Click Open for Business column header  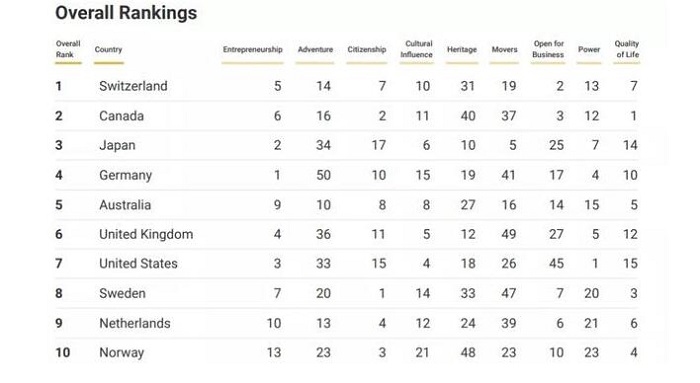click(548, 49)
